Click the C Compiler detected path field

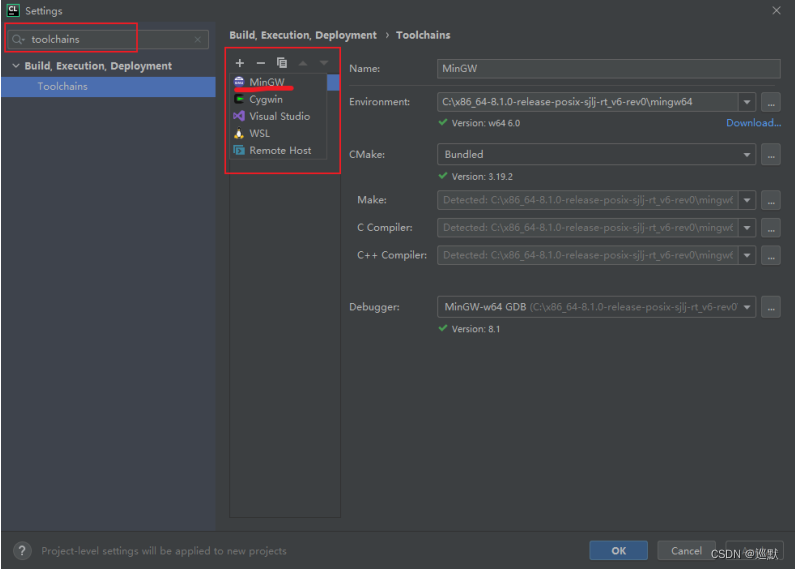point(588,228)
